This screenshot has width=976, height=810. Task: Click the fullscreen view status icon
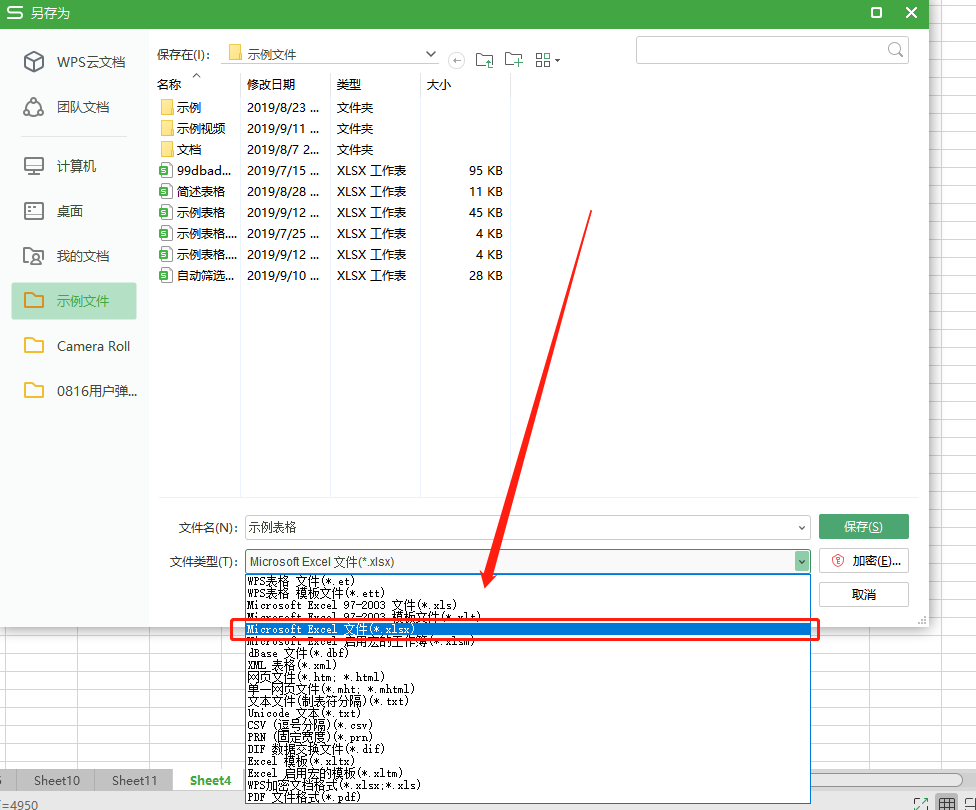point(921,804)
